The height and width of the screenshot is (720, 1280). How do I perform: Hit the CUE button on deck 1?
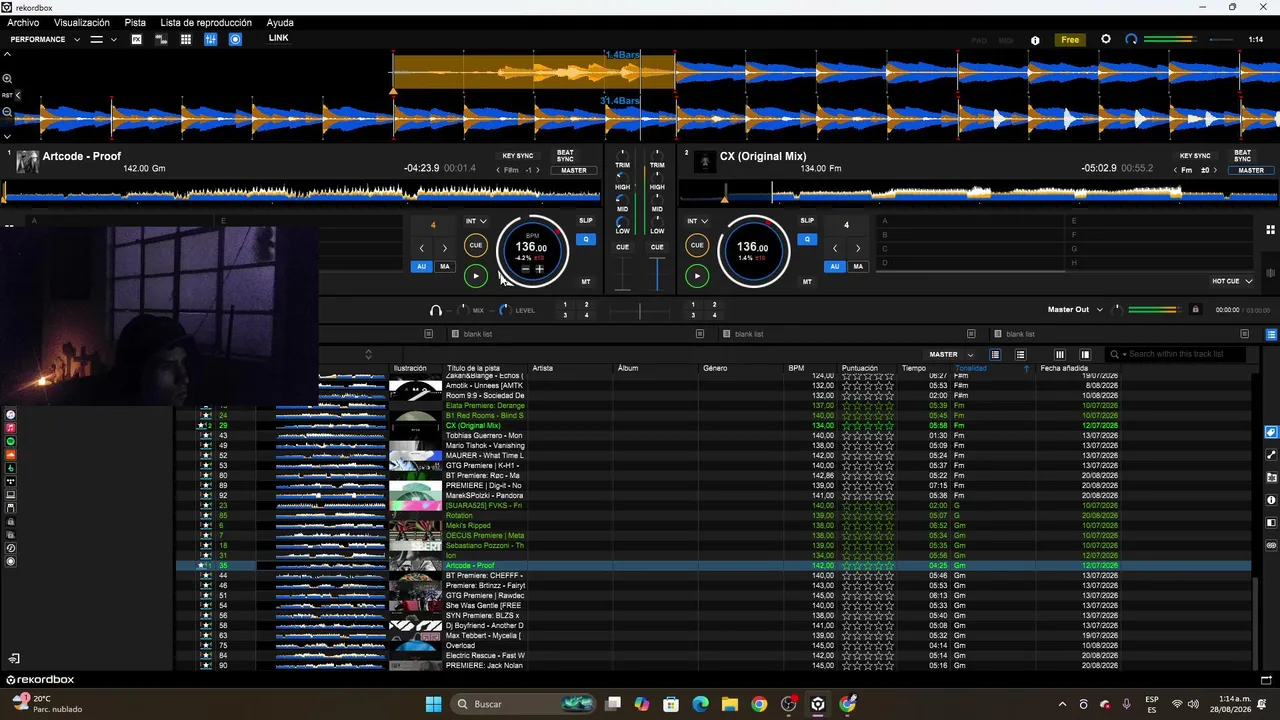[476, 245]
